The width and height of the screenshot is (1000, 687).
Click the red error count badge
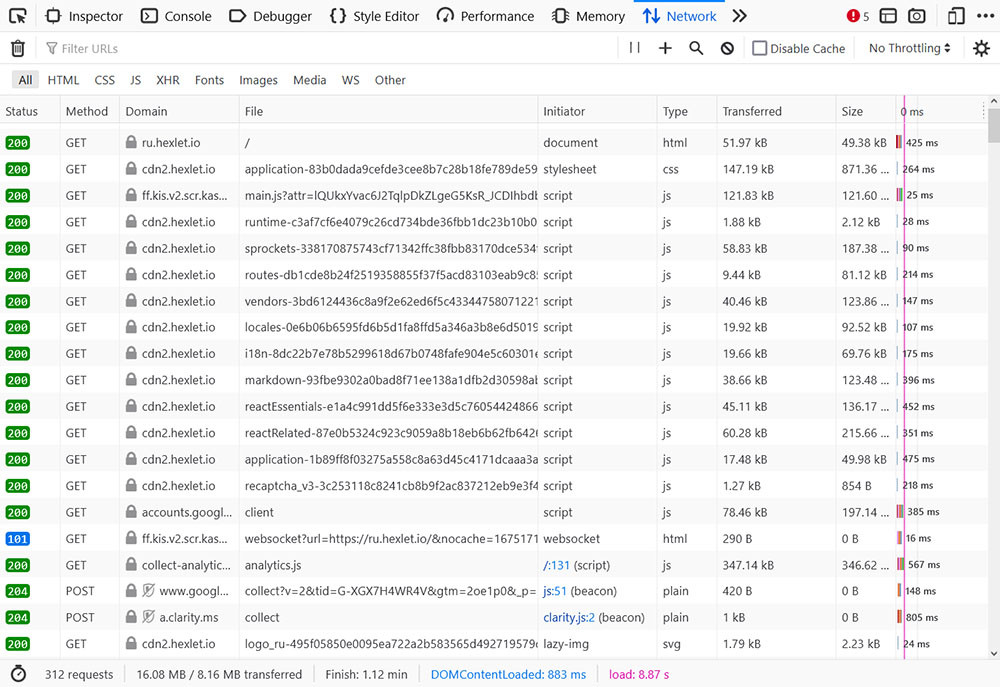pyautogui.click(x=854, y=16)
